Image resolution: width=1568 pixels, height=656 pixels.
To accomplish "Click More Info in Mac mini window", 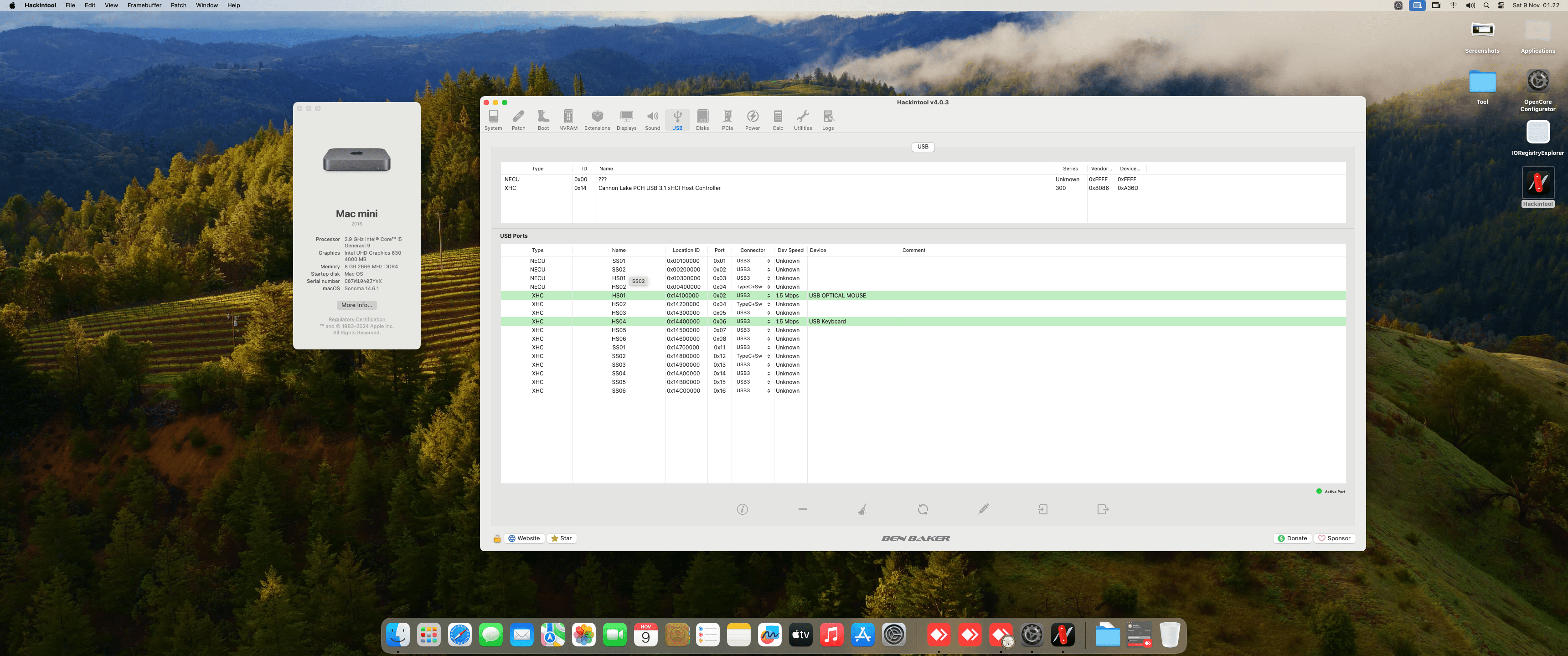I will click(x=357, y=306).
